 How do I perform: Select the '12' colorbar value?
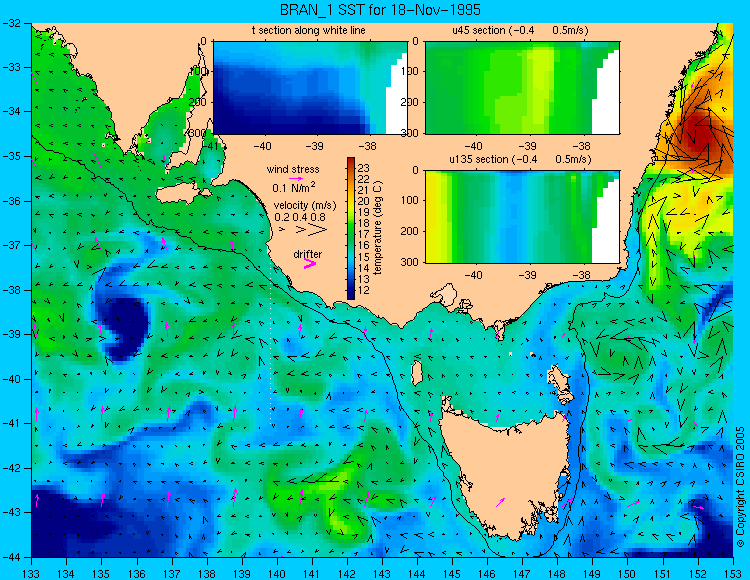click(364, 290)
